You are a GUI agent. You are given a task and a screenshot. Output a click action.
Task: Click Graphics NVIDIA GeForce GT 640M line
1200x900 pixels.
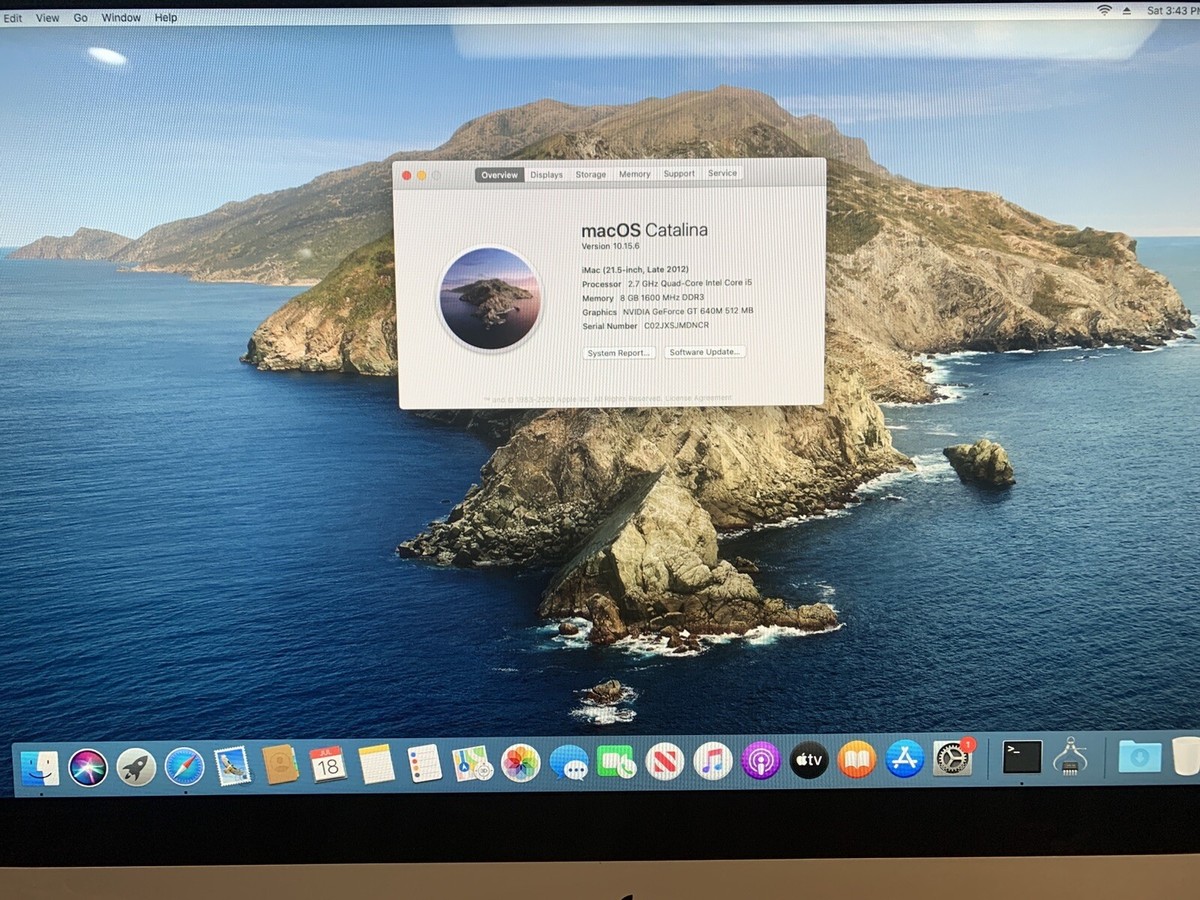pos(668,312)
